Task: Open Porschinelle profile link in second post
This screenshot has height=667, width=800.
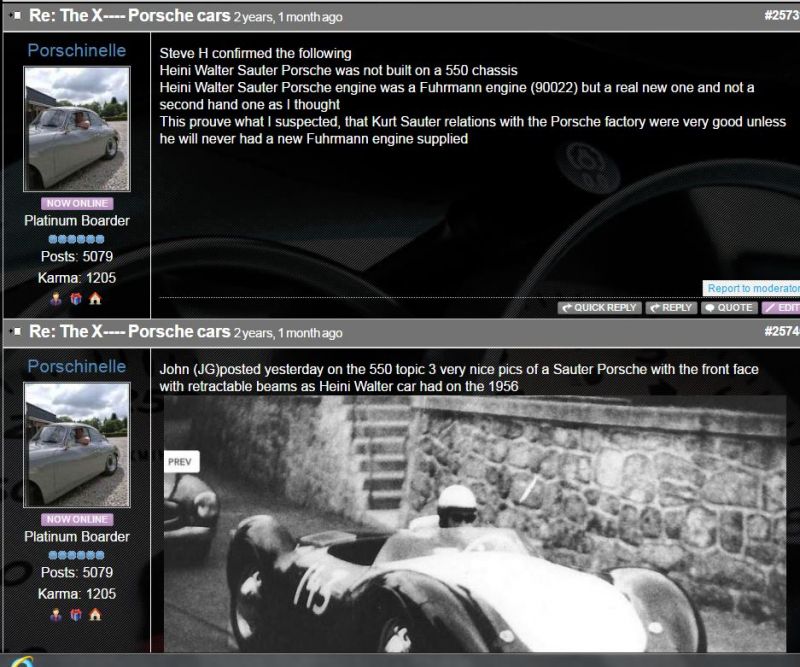Action: (77, 366)
